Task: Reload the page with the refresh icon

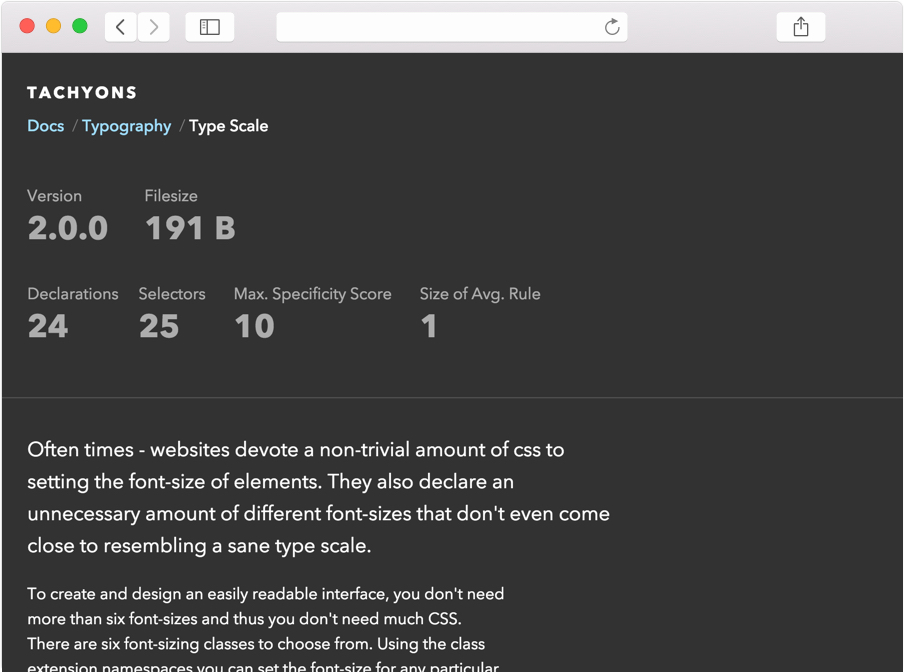Action: point(612,27)
